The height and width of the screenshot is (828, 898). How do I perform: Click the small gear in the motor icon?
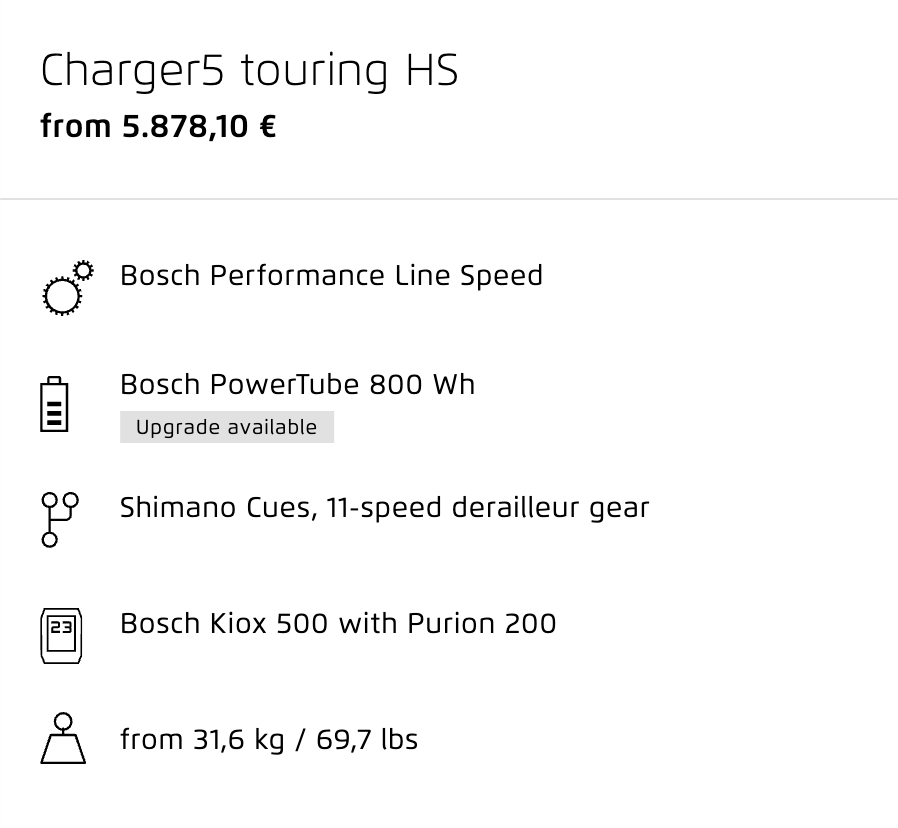[84, 270]
